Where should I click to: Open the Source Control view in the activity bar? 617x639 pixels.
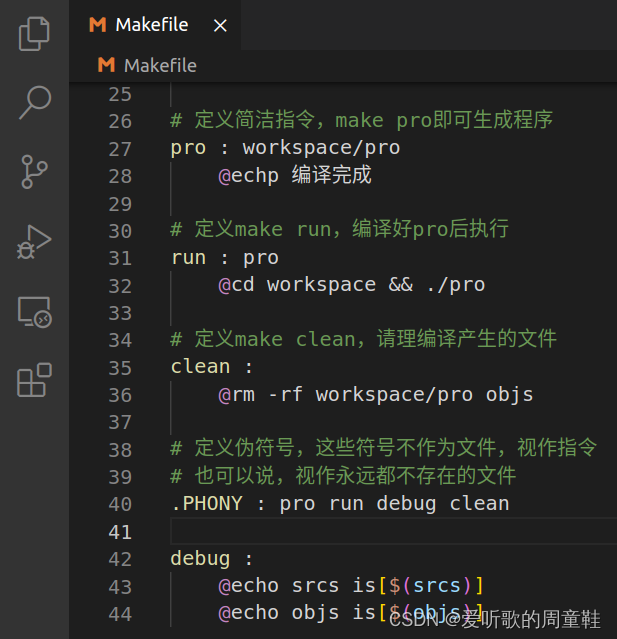34,172
